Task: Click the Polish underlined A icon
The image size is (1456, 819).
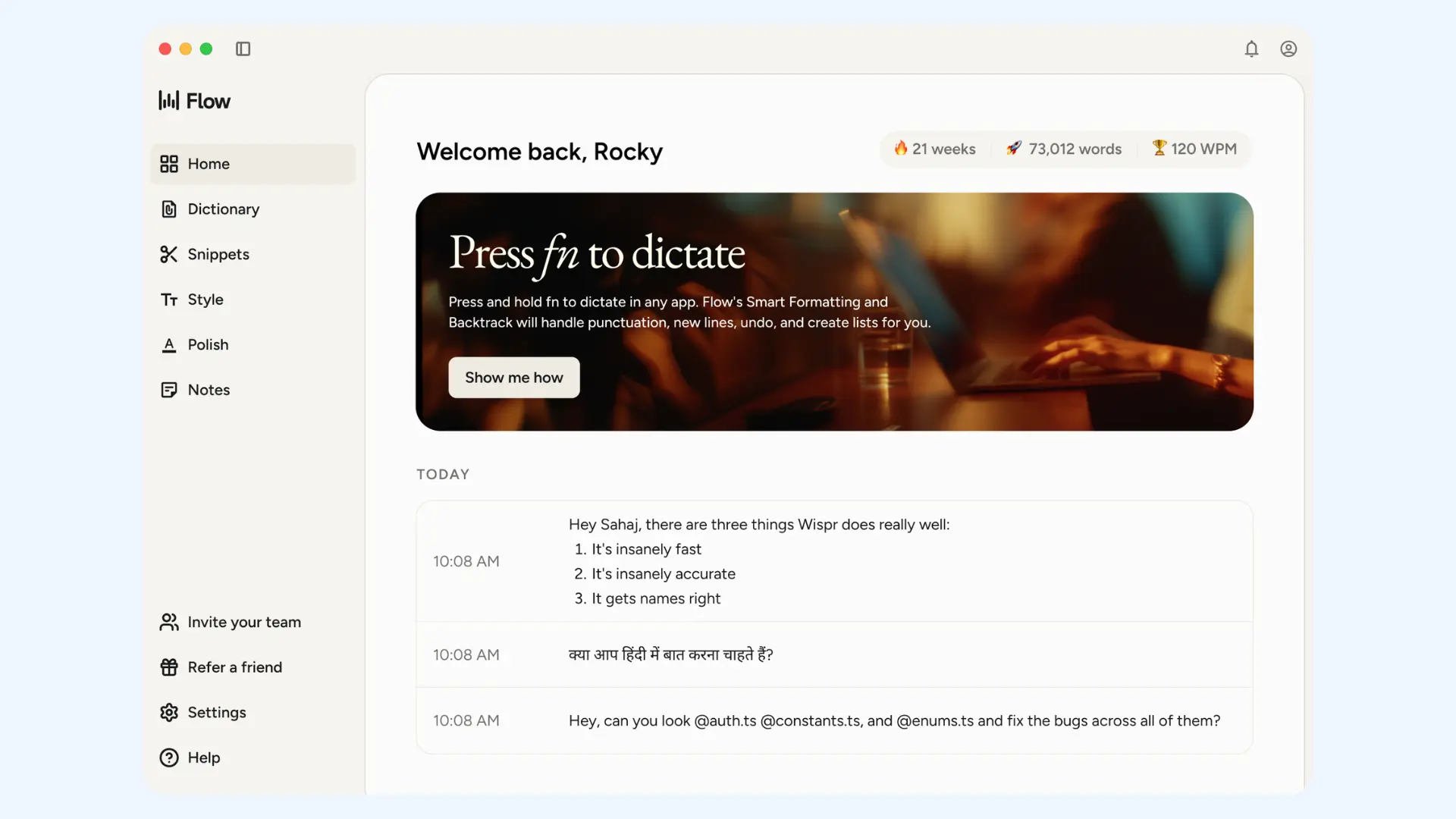Action: click(169, 345)
